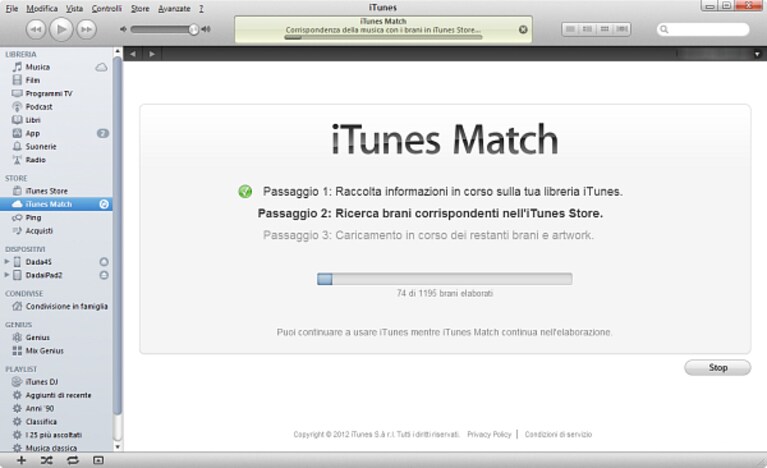Switch to Cover Flow view
The width and height of the screenshot is (767, 468).
coord(622,29)
